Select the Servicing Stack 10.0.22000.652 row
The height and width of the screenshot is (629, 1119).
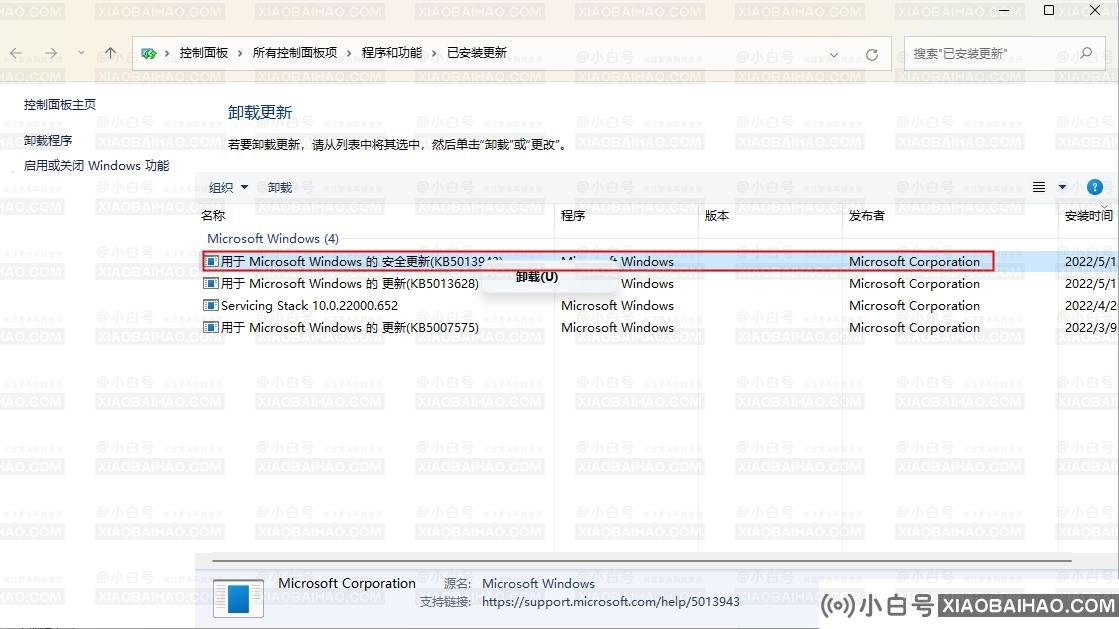(660, 306)
